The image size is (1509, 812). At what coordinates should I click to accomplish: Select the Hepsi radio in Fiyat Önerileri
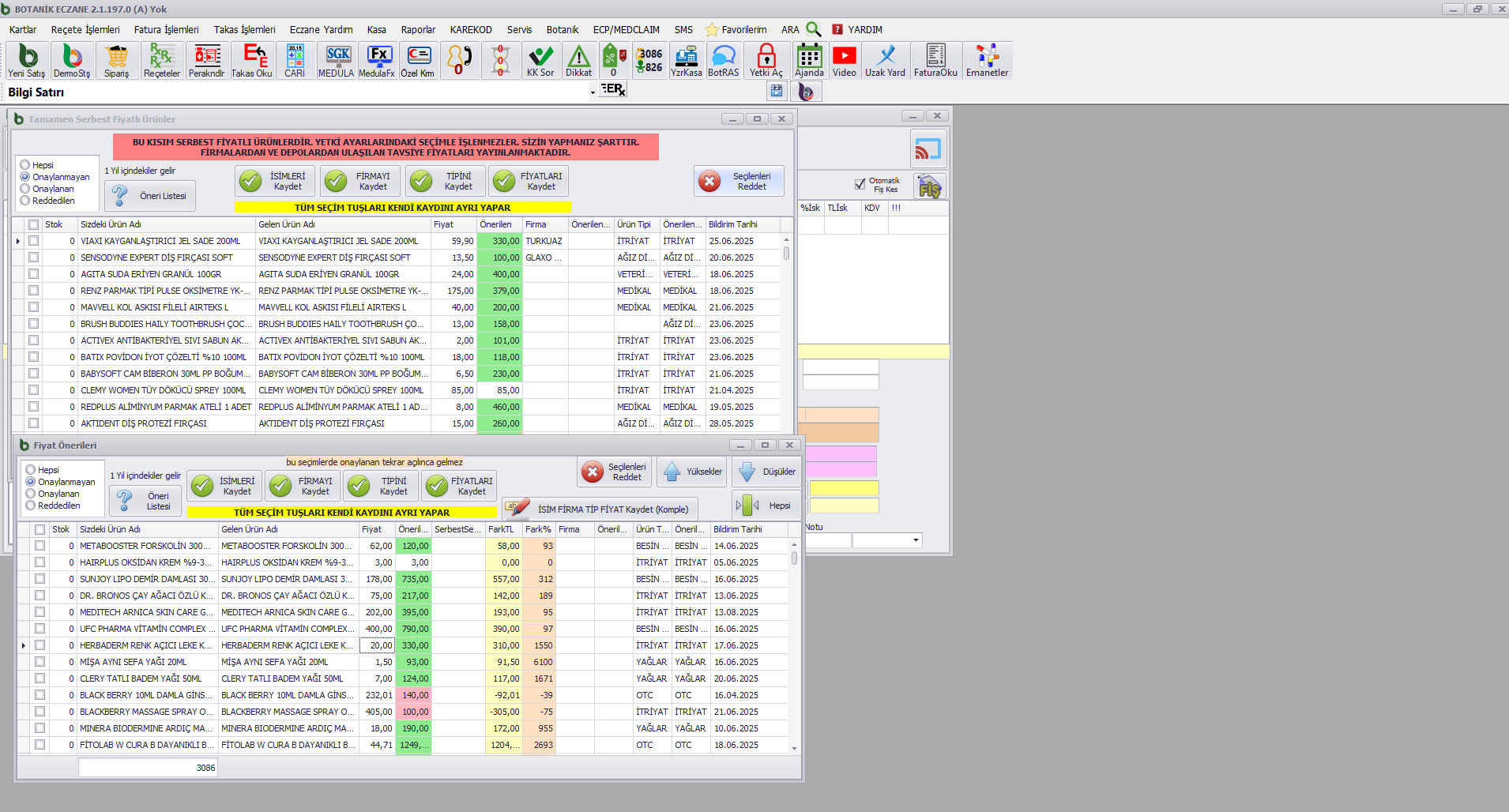pos(31,470)
